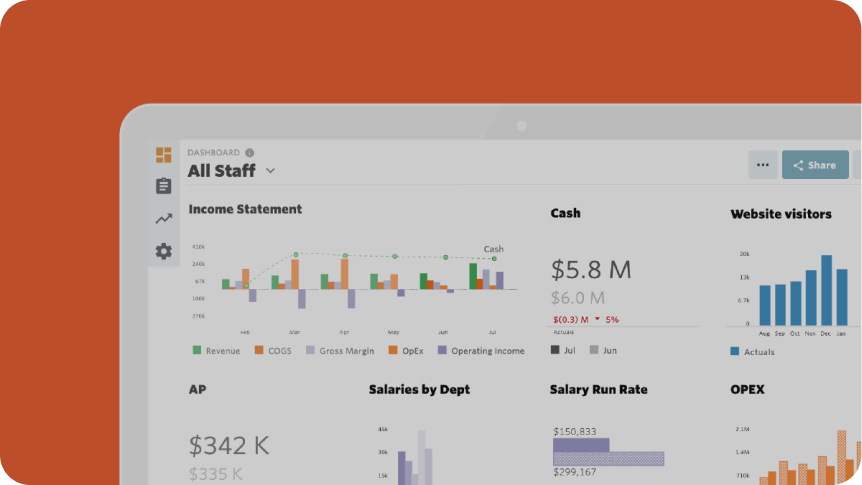Click the OpEx legend color swatch

point(393,351)
